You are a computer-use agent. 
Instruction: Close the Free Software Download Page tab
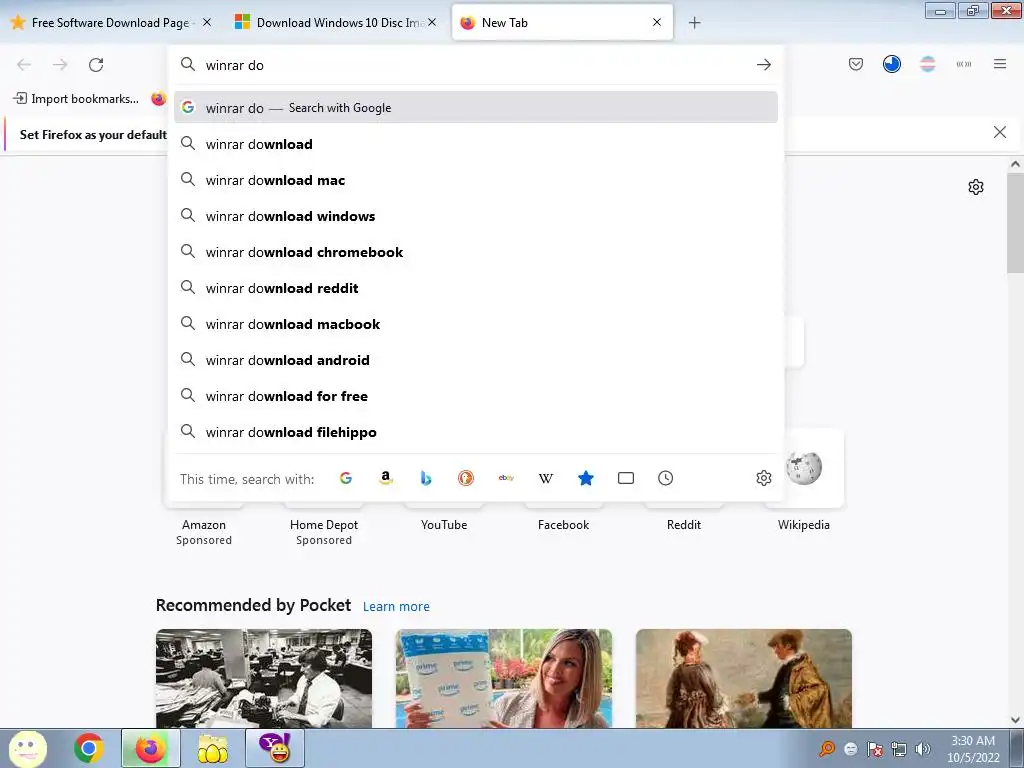click(x=207, y=22)
